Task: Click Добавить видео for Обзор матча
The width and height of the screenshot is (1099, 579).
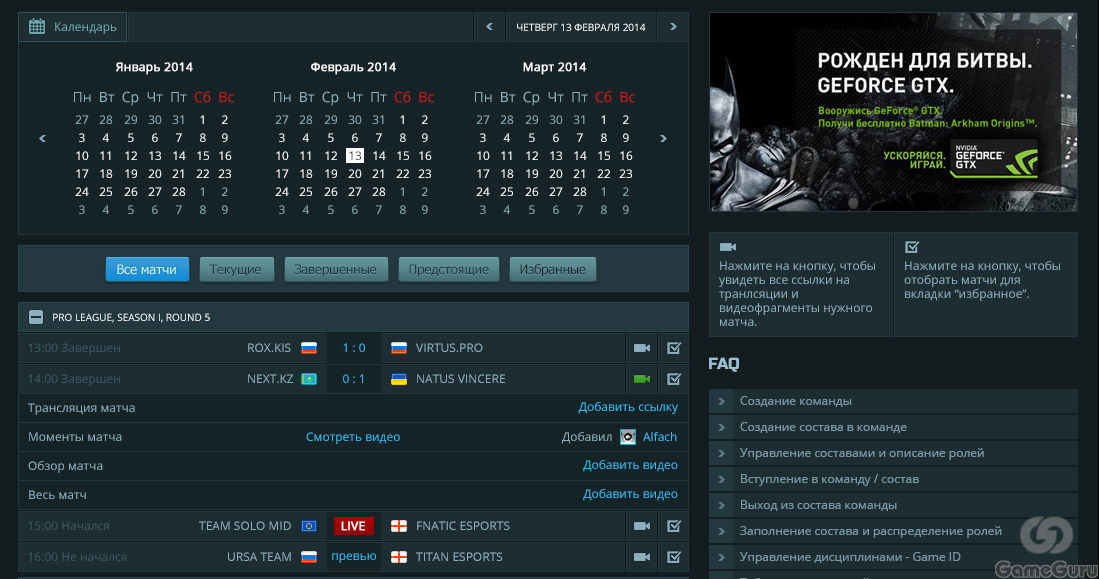Action: (630, 465)
